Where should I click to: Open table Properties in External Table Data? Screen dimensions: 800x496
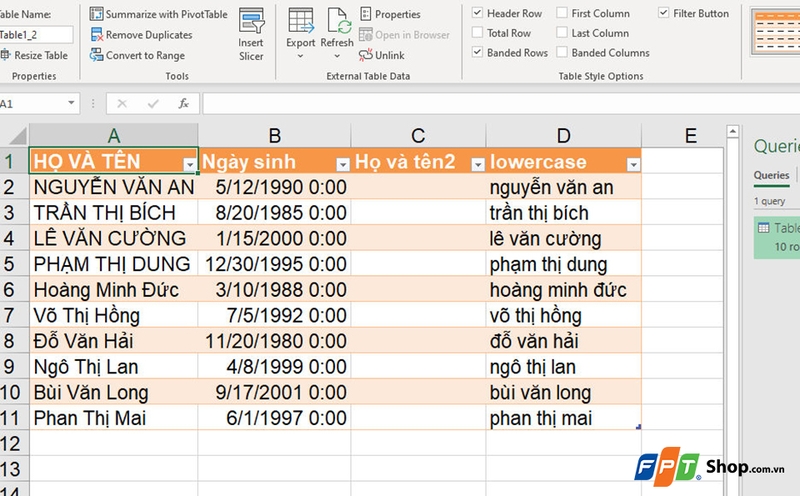(x=390, y=14)
